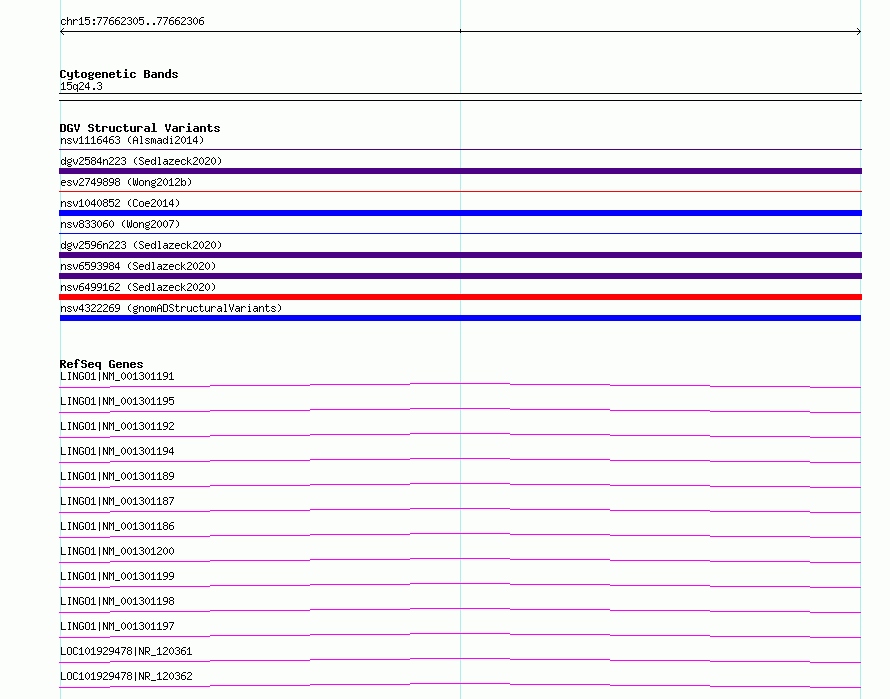Viewport: 890px width, 699px height.
Task: Select transcript LINGO1|NM_001301191
Action: click(117, 376)
